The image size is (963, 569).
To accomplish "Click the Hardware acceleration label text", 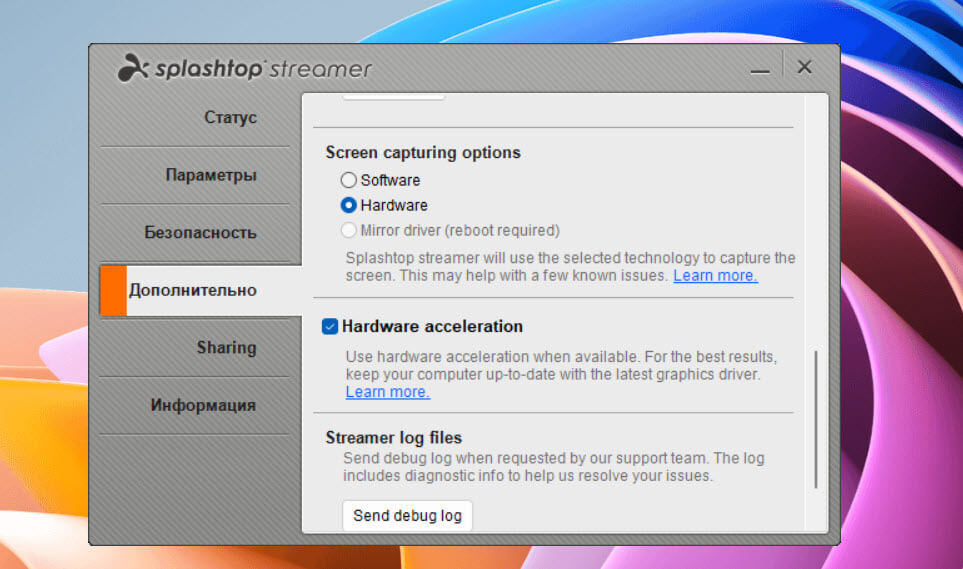I will click(432, 326).
